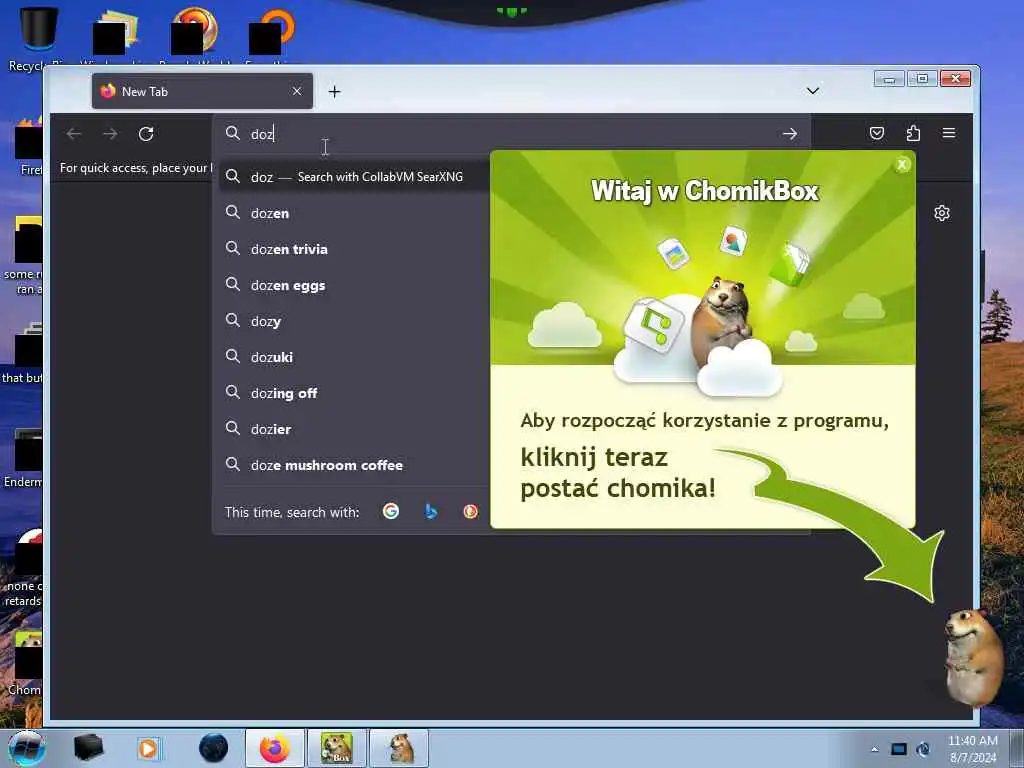
Task: Click the monitor network tray icon
Action: click(x=899, y=749)
